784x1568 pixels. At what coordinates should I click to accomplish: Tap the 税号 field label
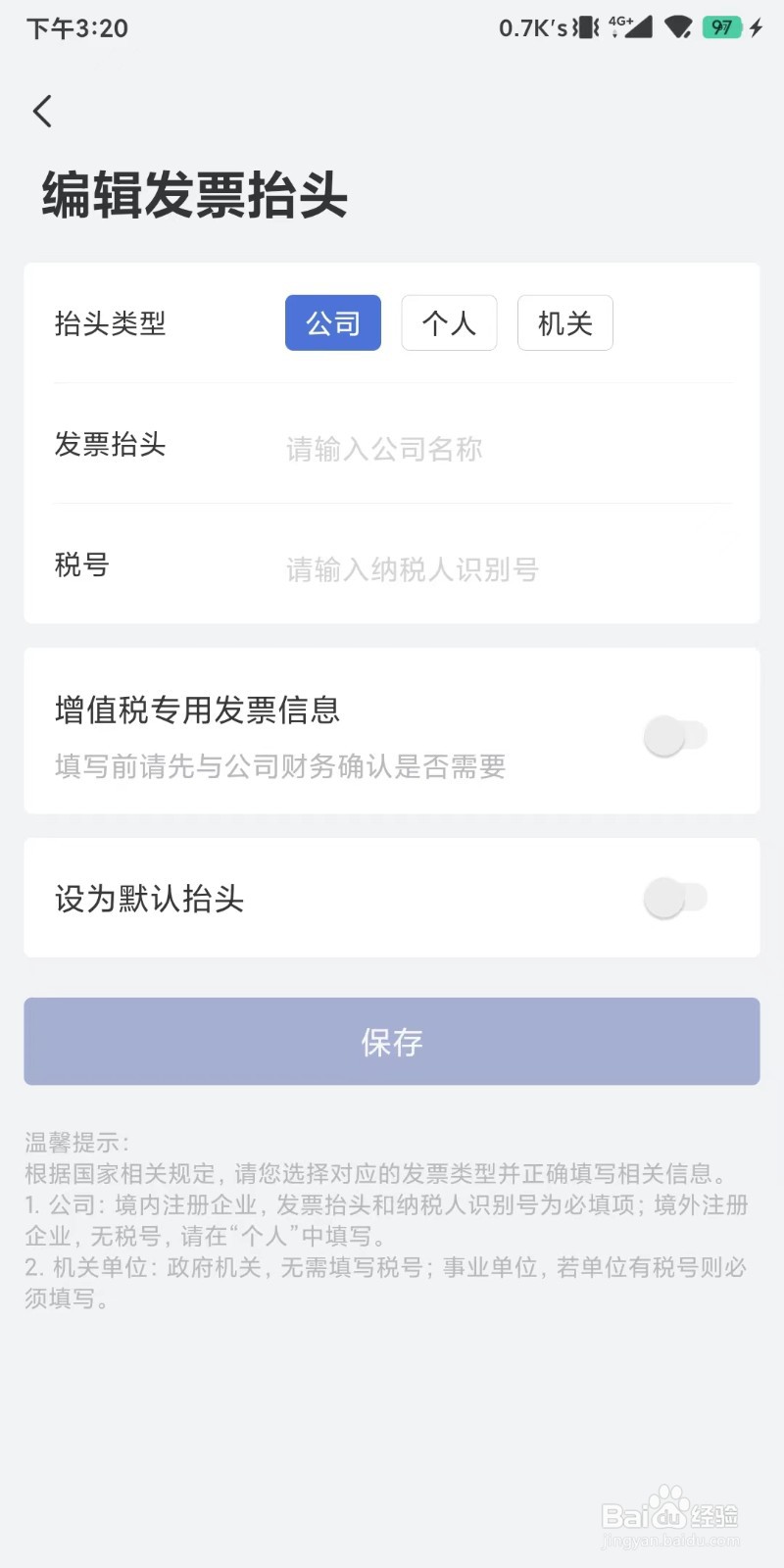point(82,564)
